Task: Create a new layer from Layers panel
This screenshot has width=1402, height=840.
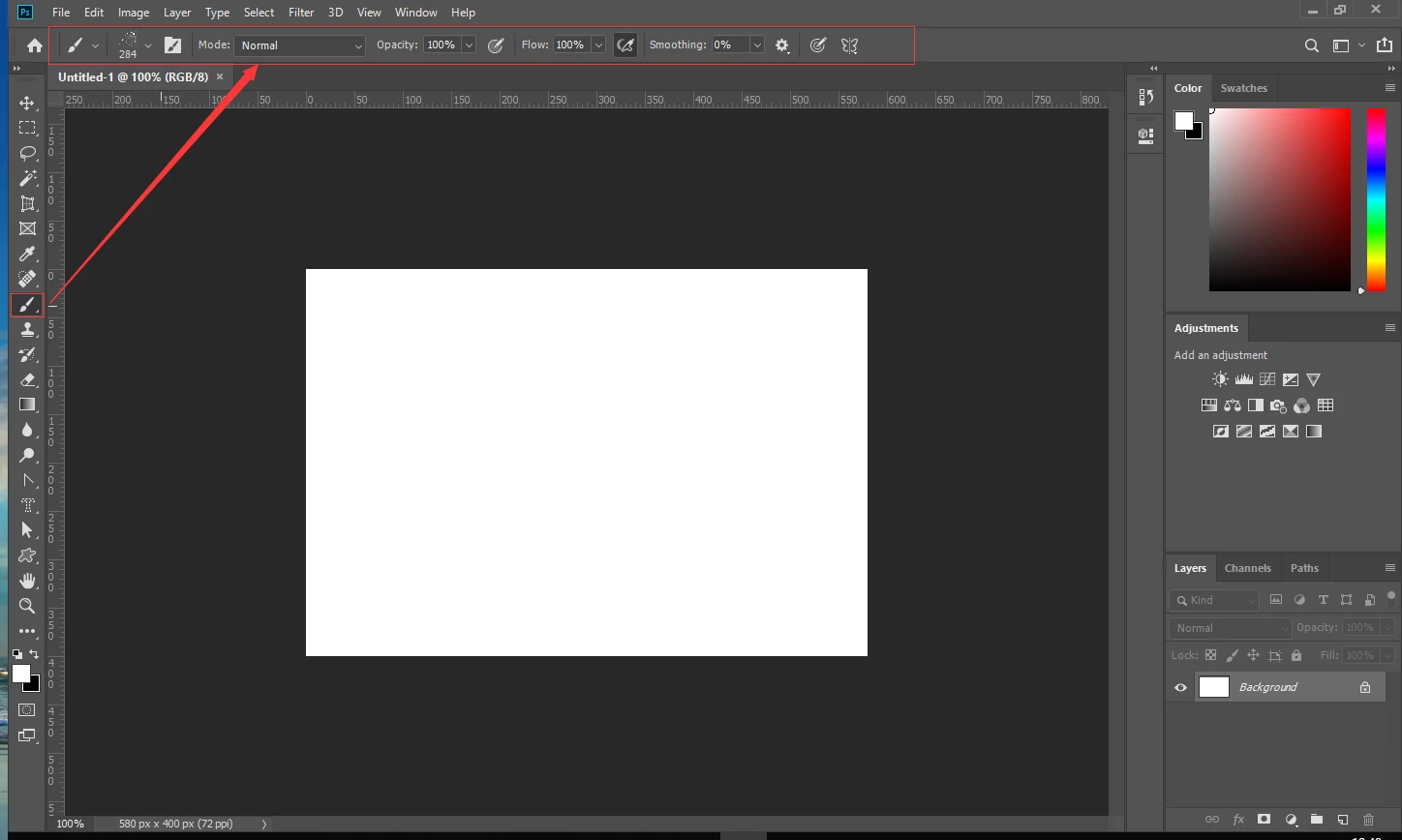Action: [1342, 820]
